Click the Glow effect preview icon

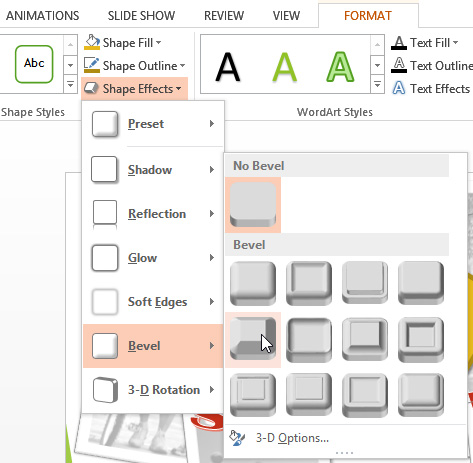(x=105, y=258)
